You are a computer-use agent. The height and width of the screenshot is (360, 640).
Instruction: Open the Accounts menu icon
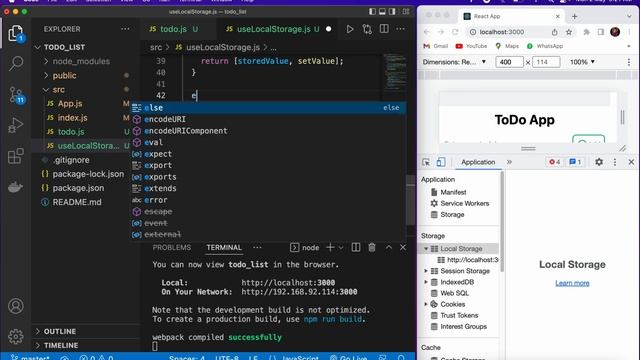[16, 306]
